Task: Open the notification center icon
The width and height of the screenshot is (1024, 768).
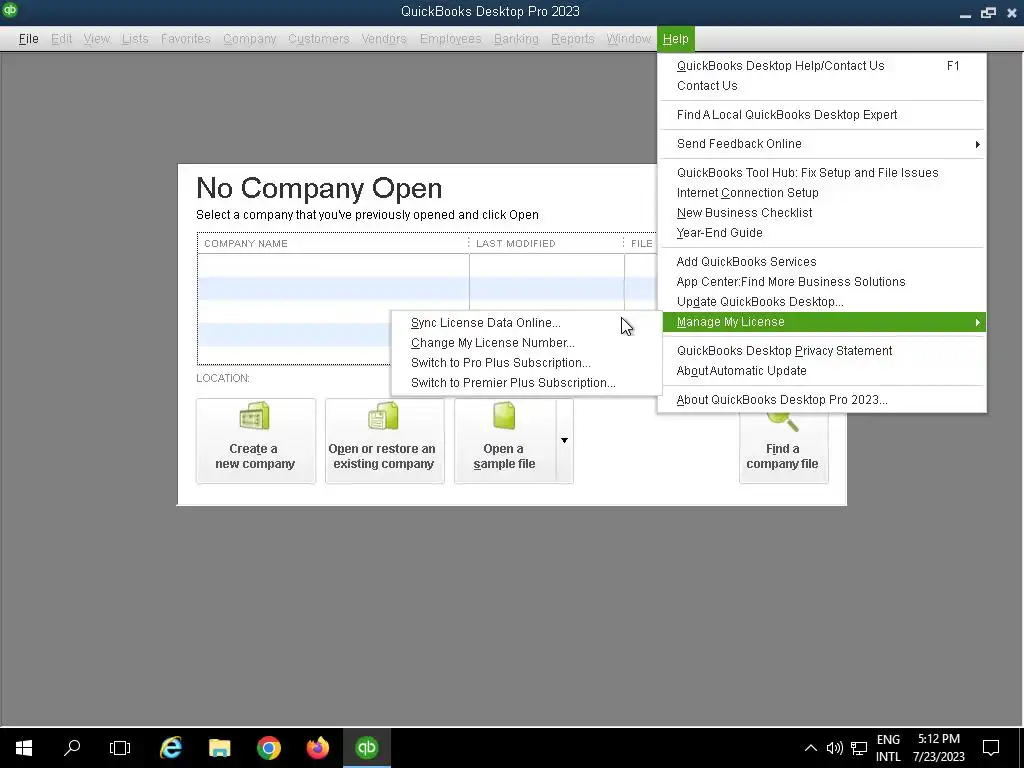Action: click(x=991, y=748)
